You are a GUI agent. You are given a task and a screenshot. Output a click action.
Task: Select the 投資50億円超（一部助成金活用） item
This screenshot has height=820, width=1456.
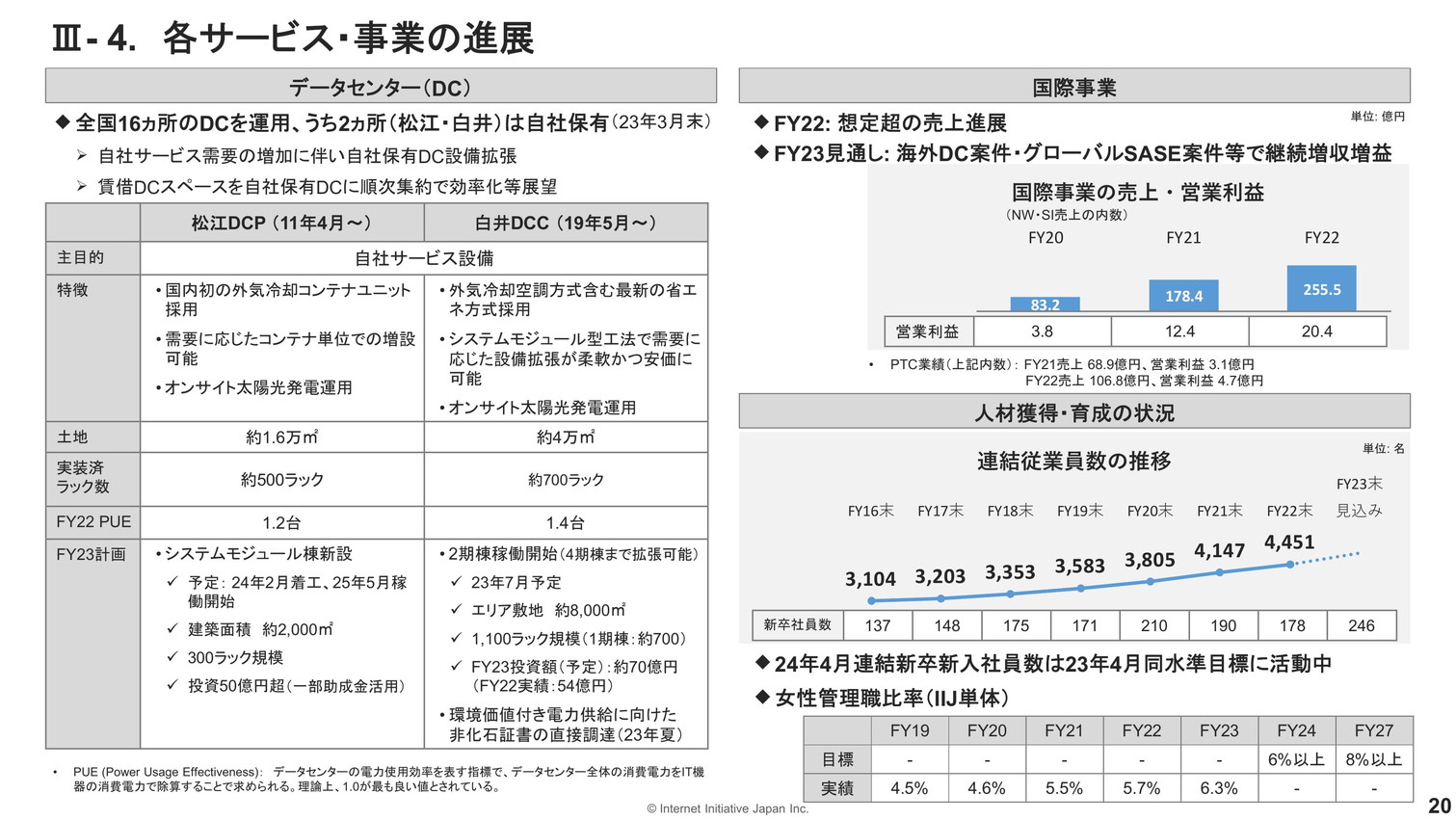coord(285,686)
